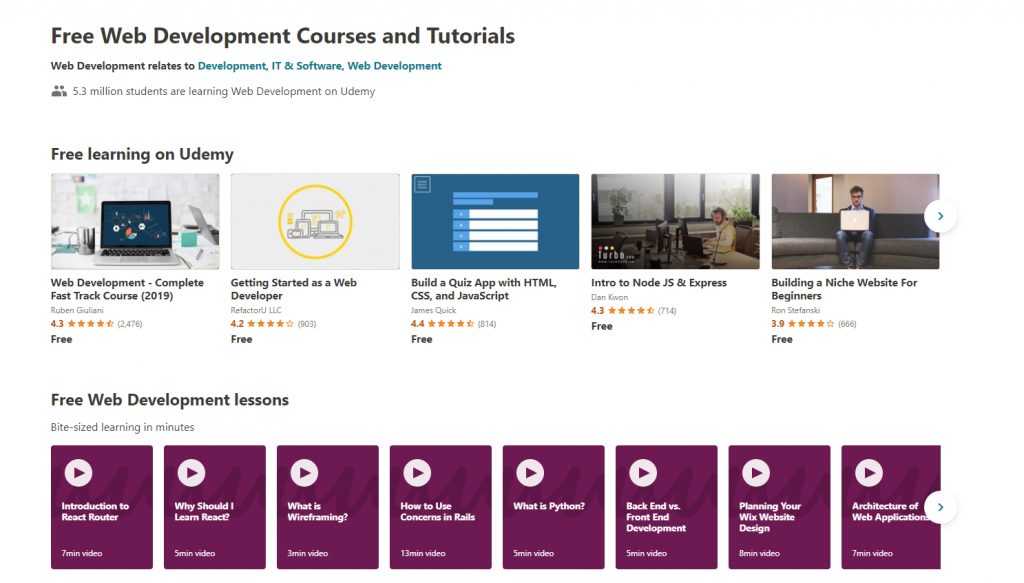Screen dimensions: 1024x583
Task: Play the What is Python lesson
Action: tap(530, 473)
